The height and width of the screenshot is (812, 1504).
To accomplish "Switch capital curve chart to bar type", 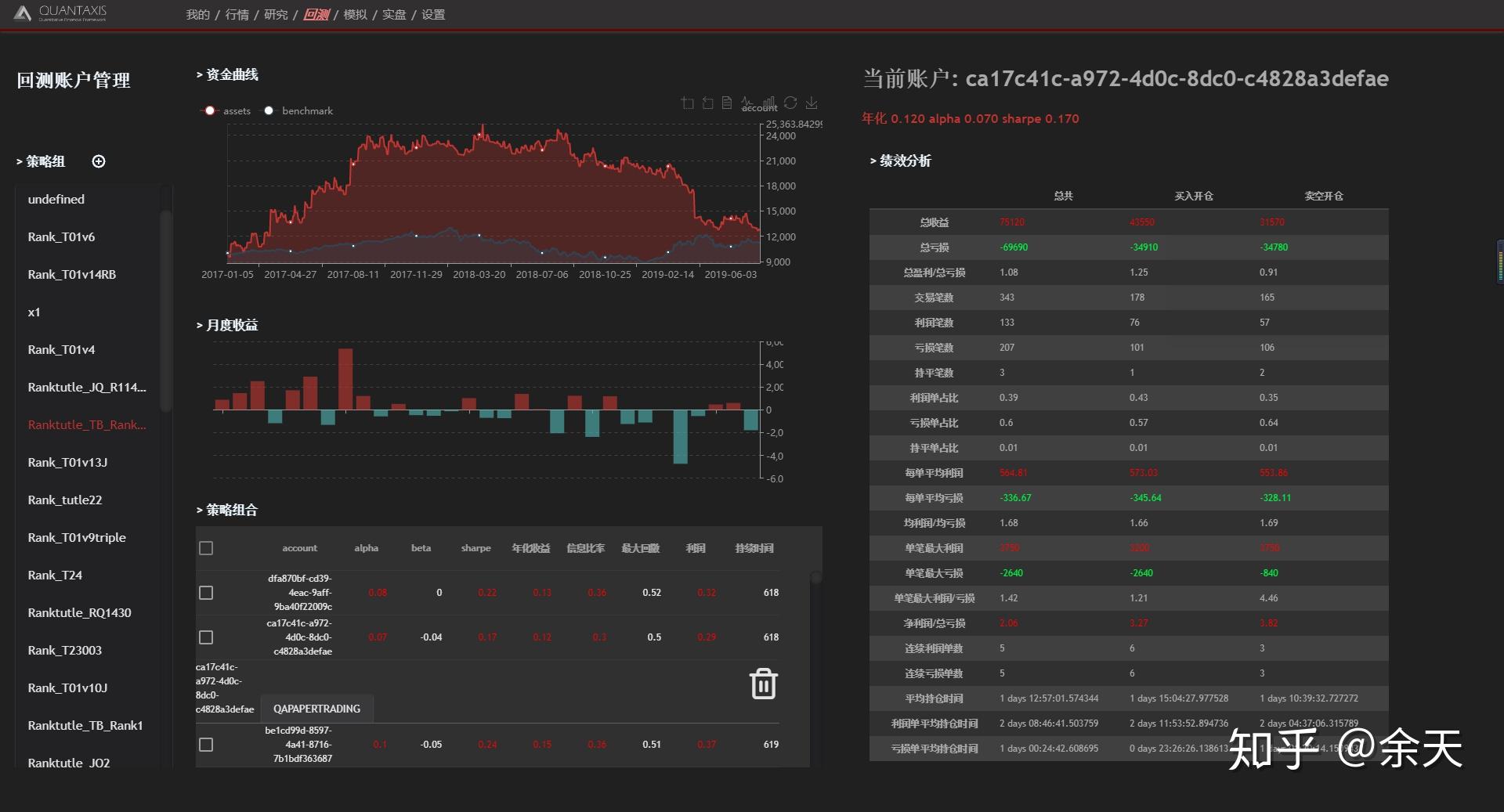I will 769,103.
